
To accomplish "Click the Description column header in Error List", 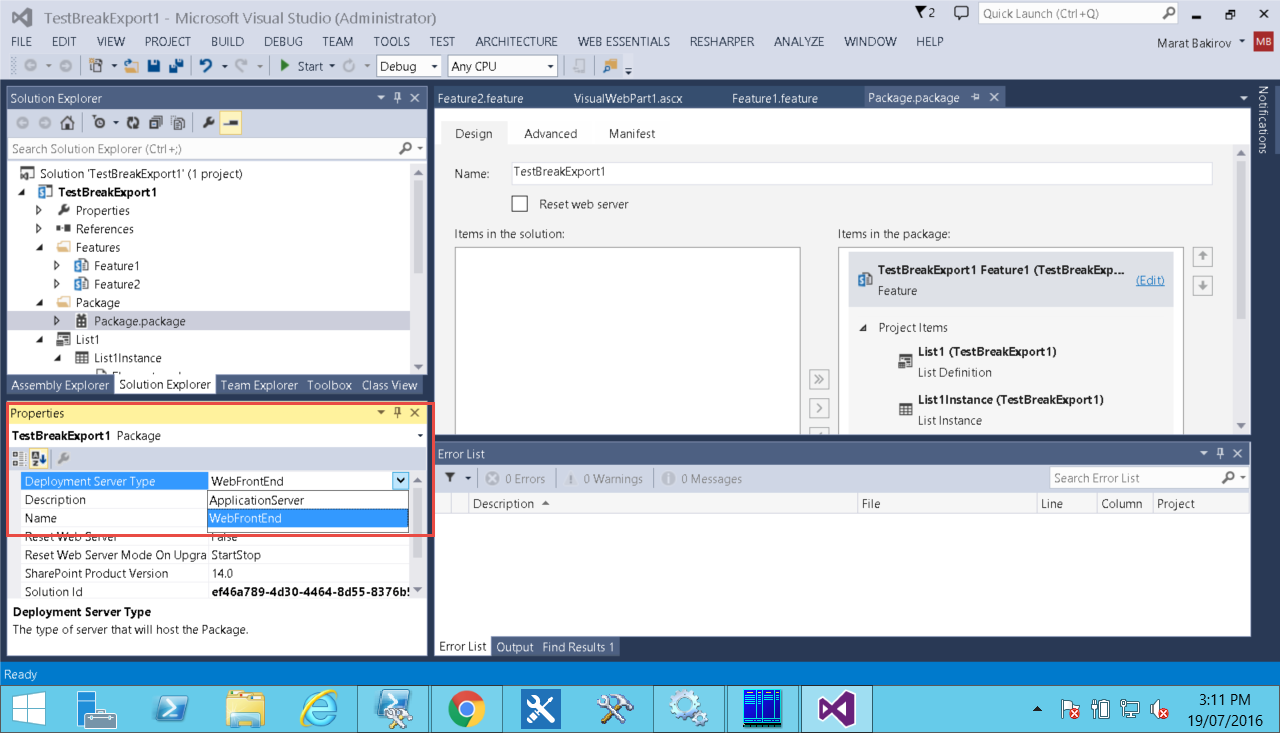I will coord(664,504).
